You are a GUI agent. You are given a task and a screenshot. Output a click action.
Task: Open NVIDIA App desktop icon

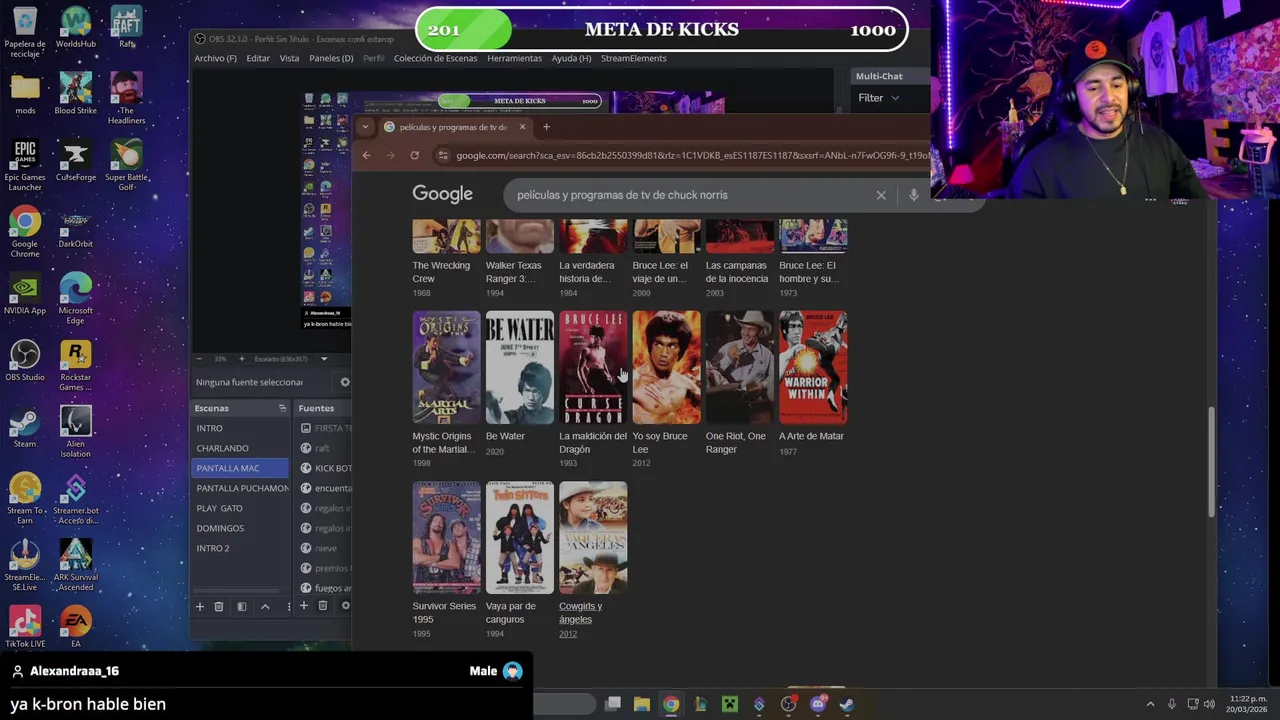pos(25,294)
